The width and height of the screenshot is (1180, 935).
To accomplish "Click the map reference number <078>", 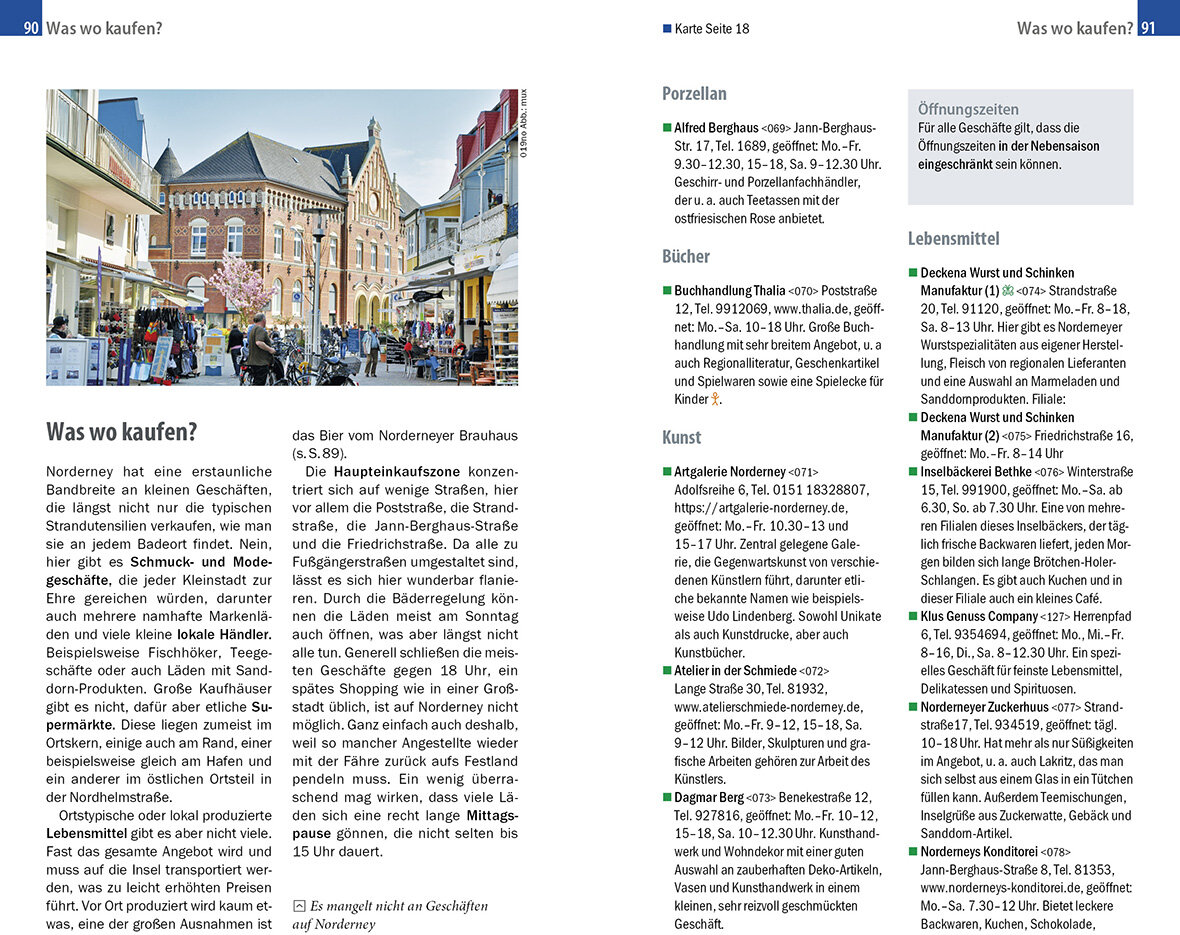I will click(1055, 853).
